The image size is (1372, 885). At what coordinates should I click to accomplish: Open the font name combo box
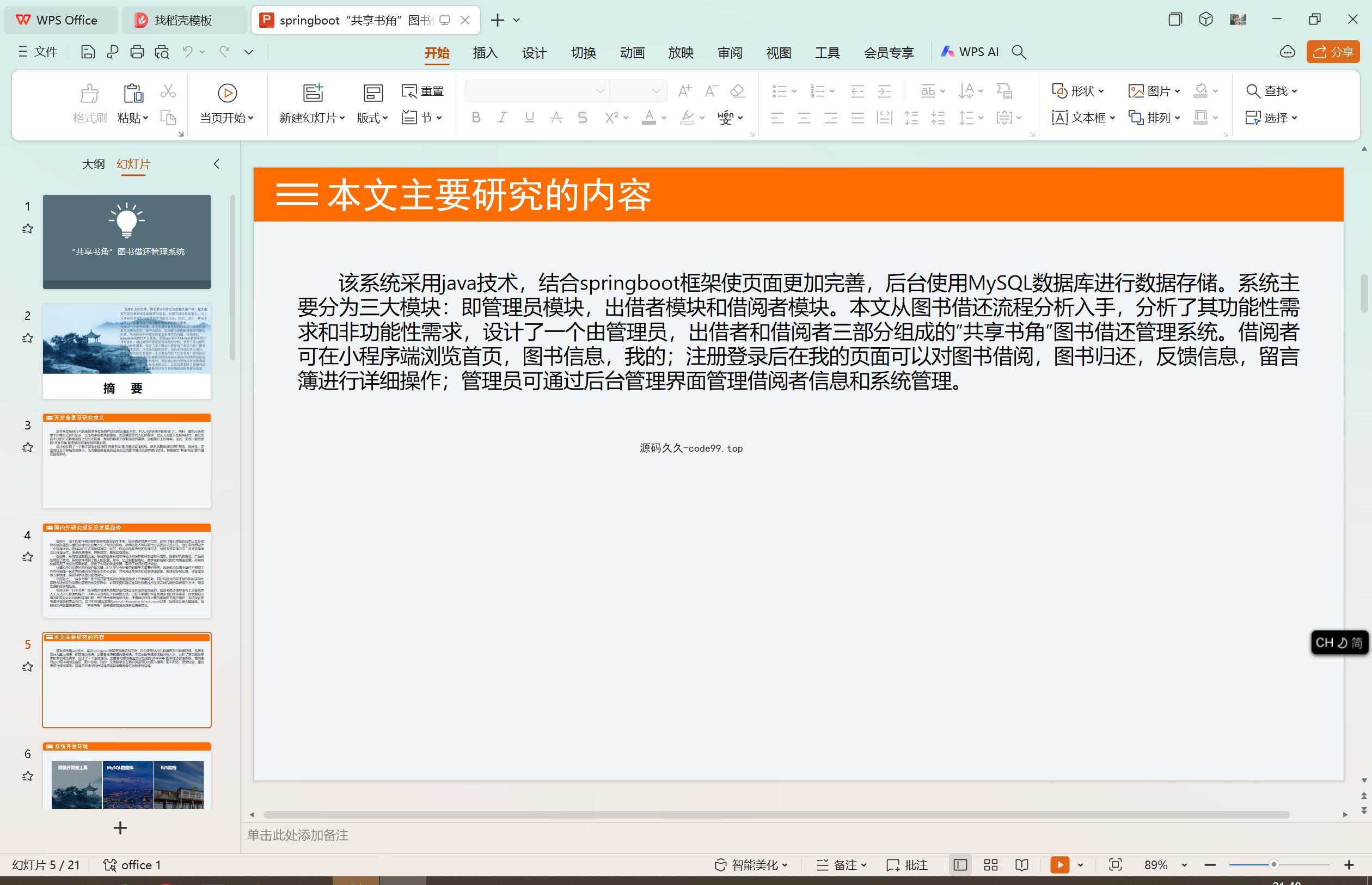[x=537, y=91]
